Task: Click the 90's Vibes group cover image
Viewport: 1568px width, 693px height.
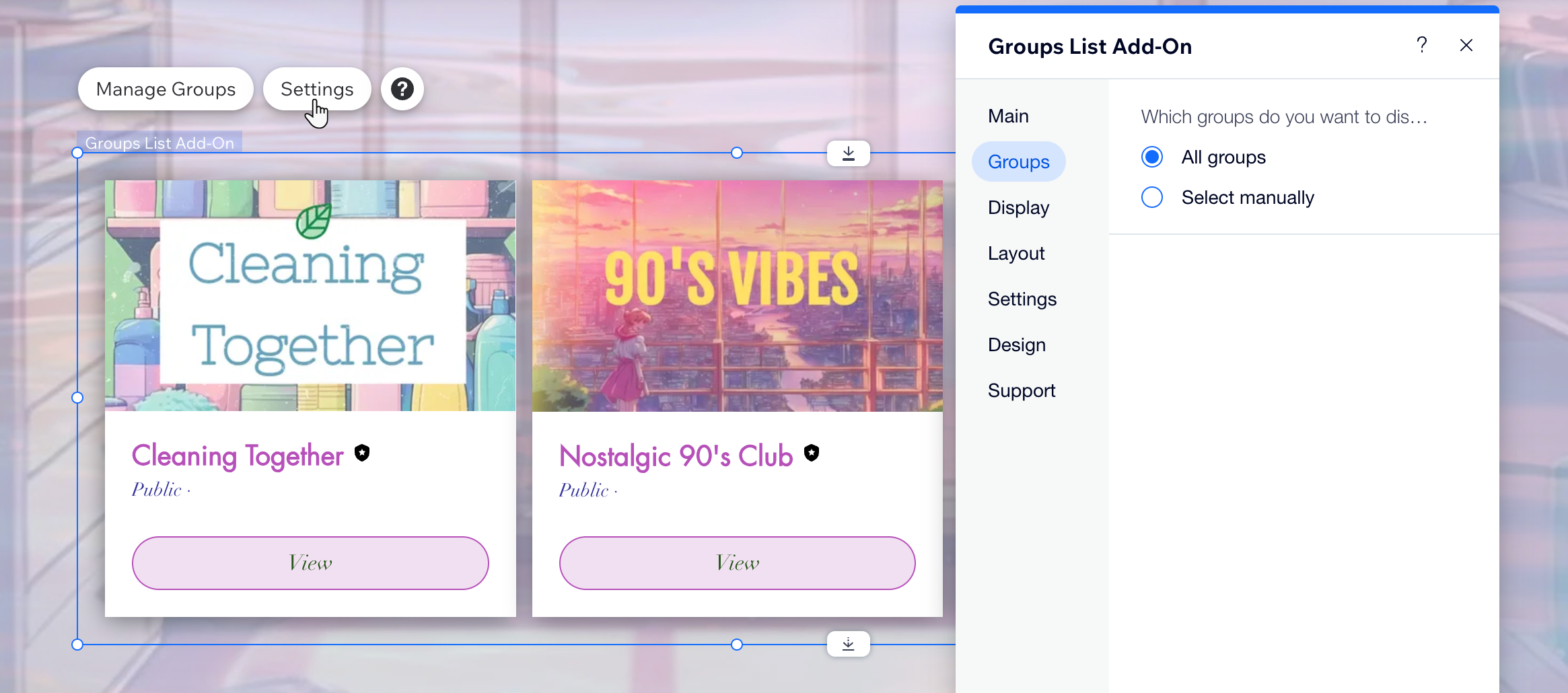Action: point(737,296)
